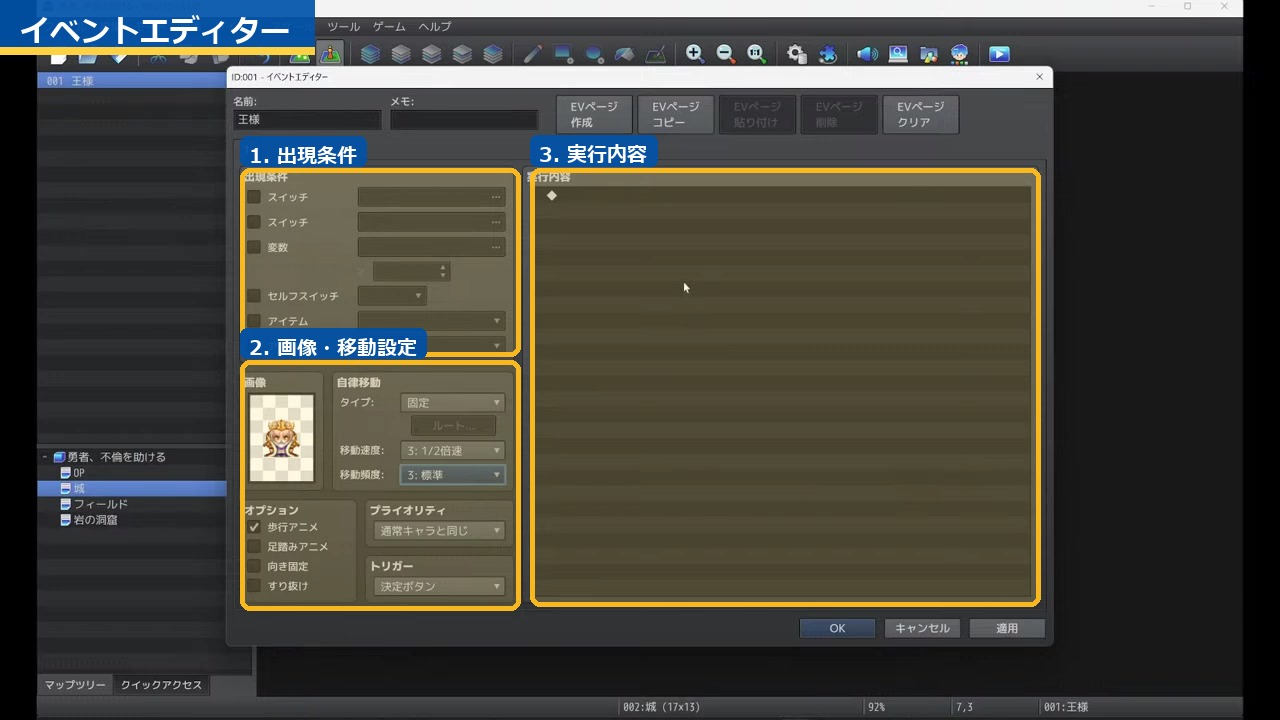Check the 向き固定 option
Screen dimensions: 1280x720
[x=254, y=566]
